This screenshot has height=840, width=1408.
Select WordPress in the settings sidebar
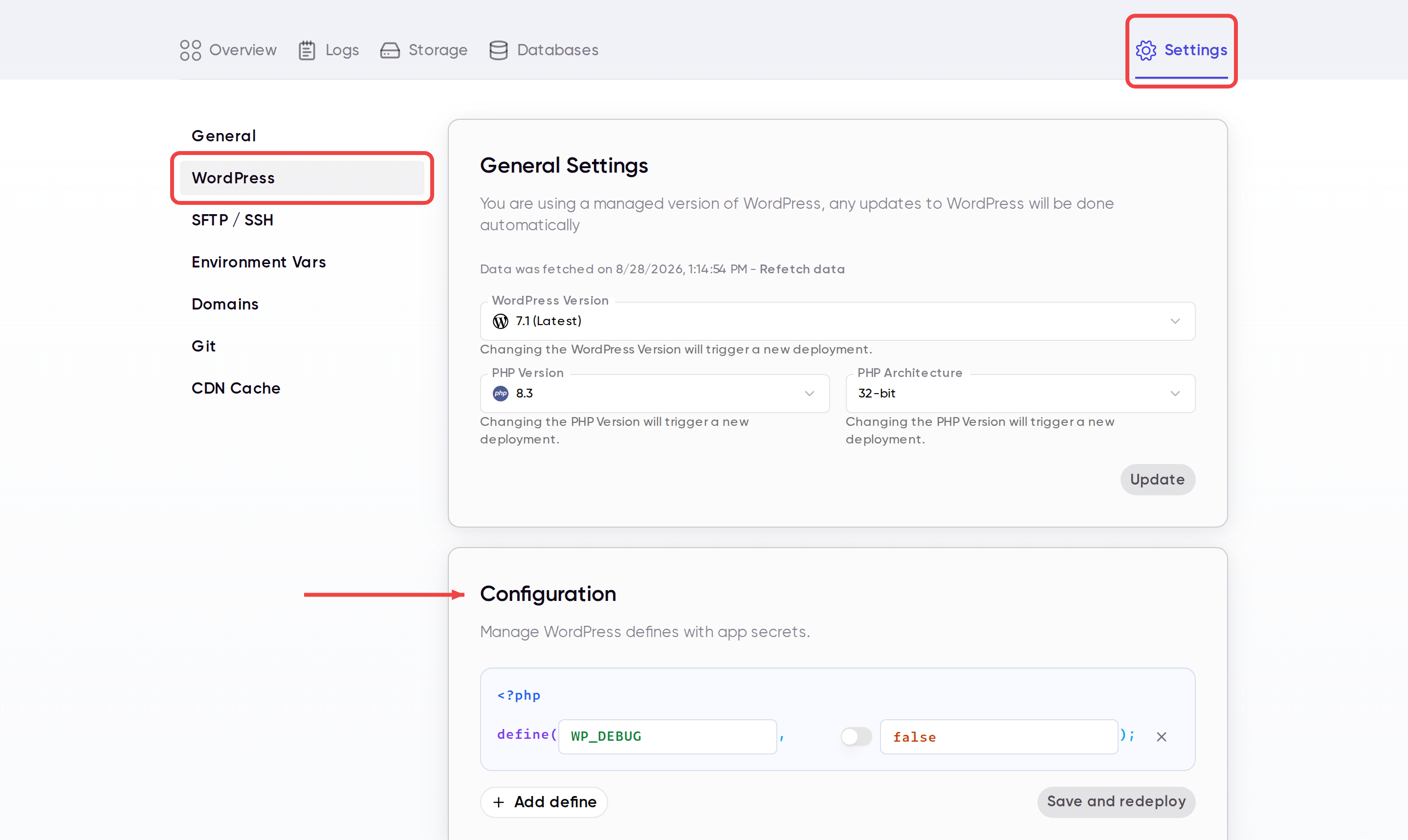point(302,178)
